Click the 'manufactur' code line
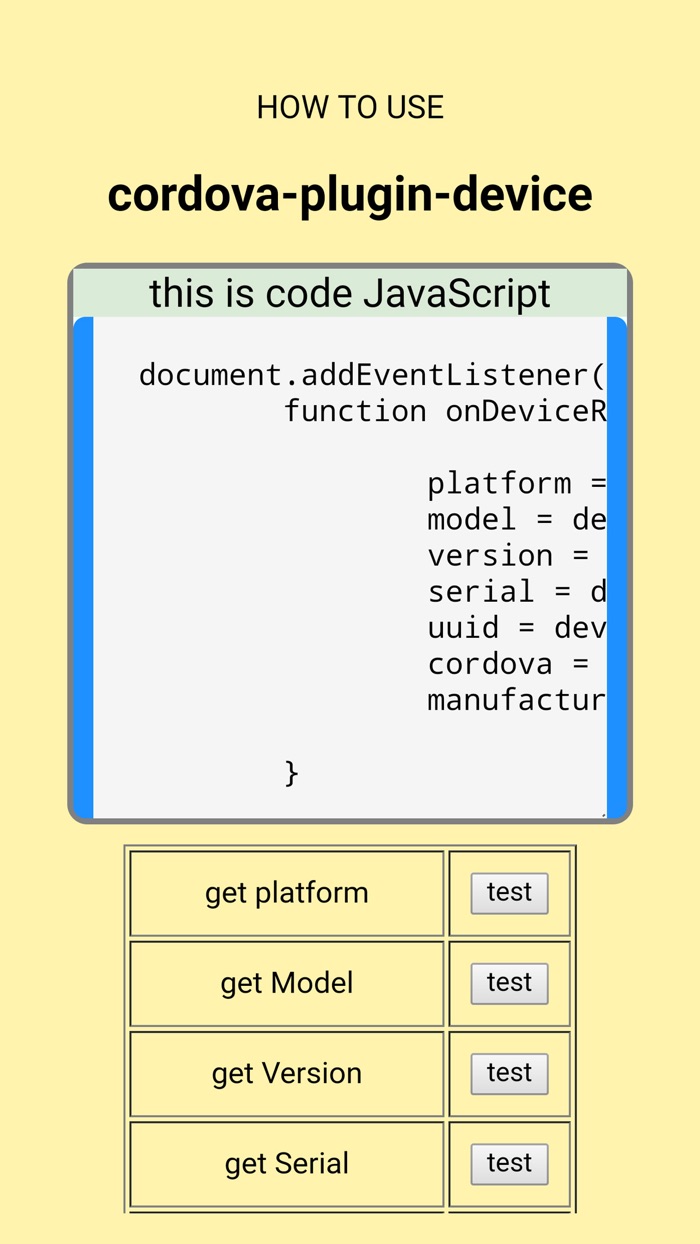700x1244 pixels. click(517, 699)
